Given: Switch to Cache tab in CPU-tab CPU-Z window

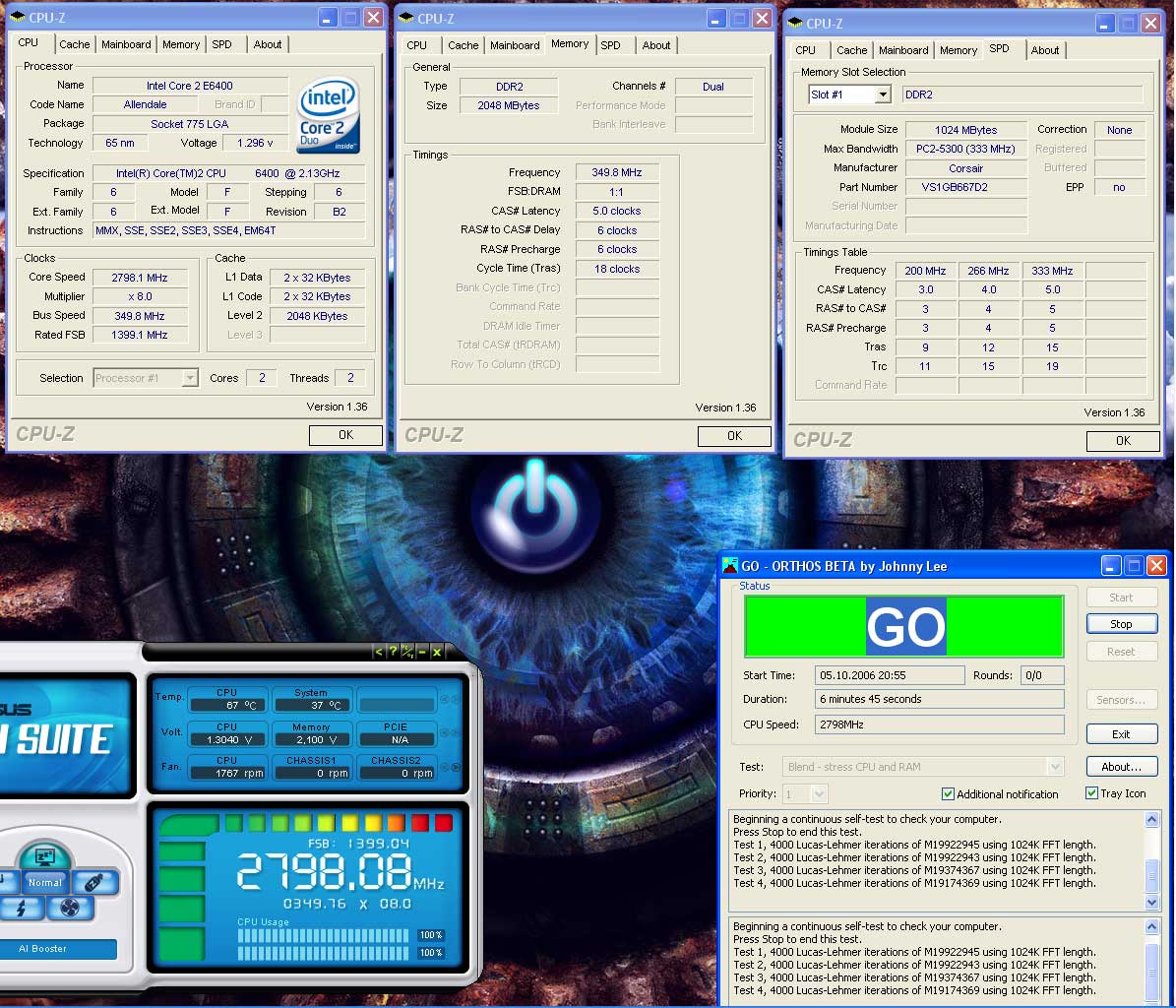Looking at the screenshot, I should coord(74,44).
